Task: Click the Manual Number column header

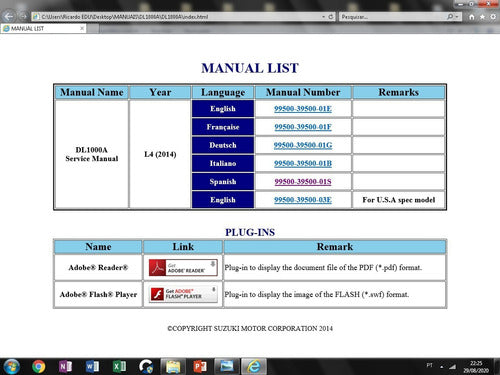Action: [303, 92]
